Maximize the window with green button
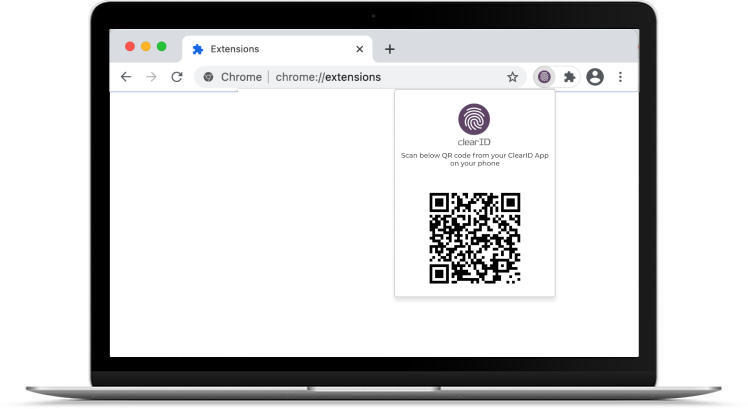This screenshot has width=748, height=409. (162, 47)
